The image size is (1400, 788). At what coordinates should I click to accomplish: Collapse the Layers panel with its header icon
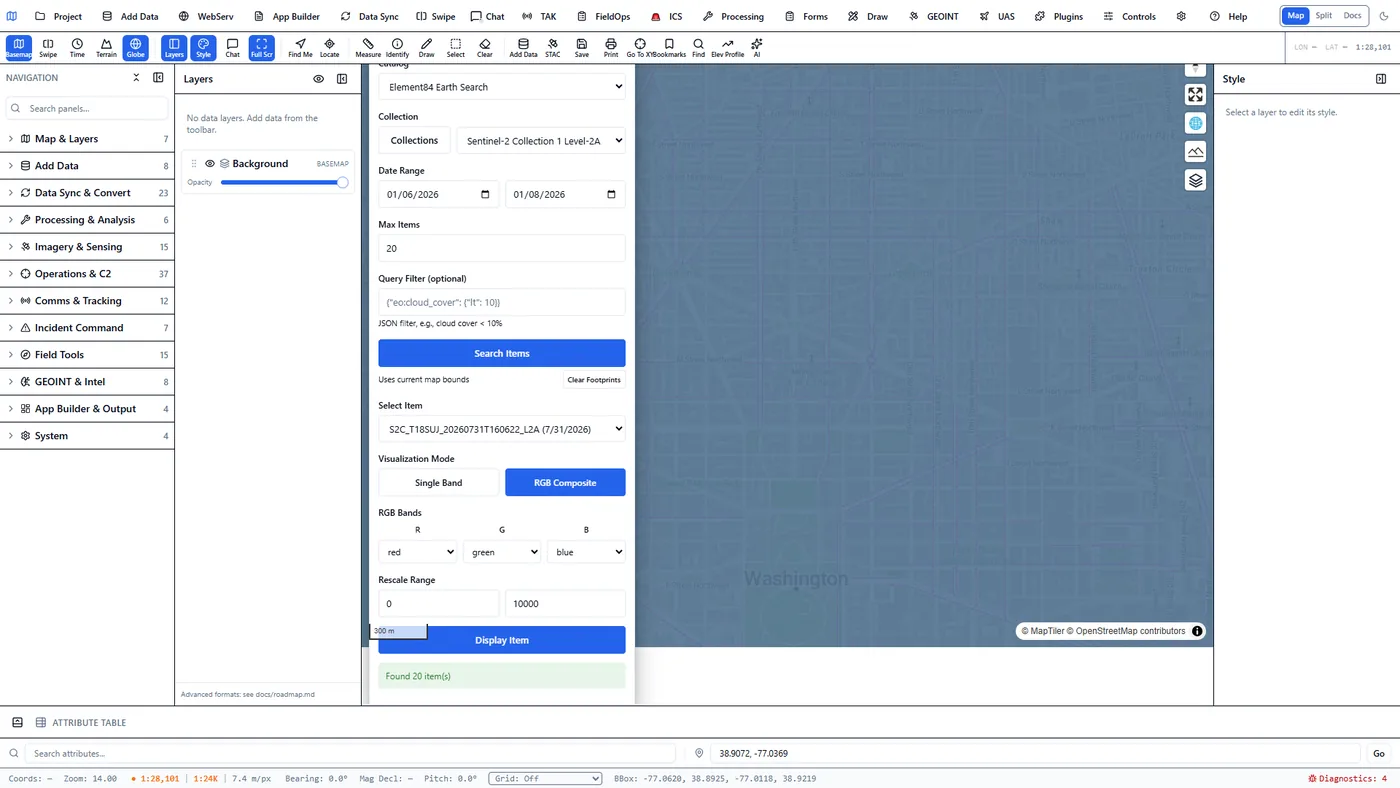coord(342,79)
